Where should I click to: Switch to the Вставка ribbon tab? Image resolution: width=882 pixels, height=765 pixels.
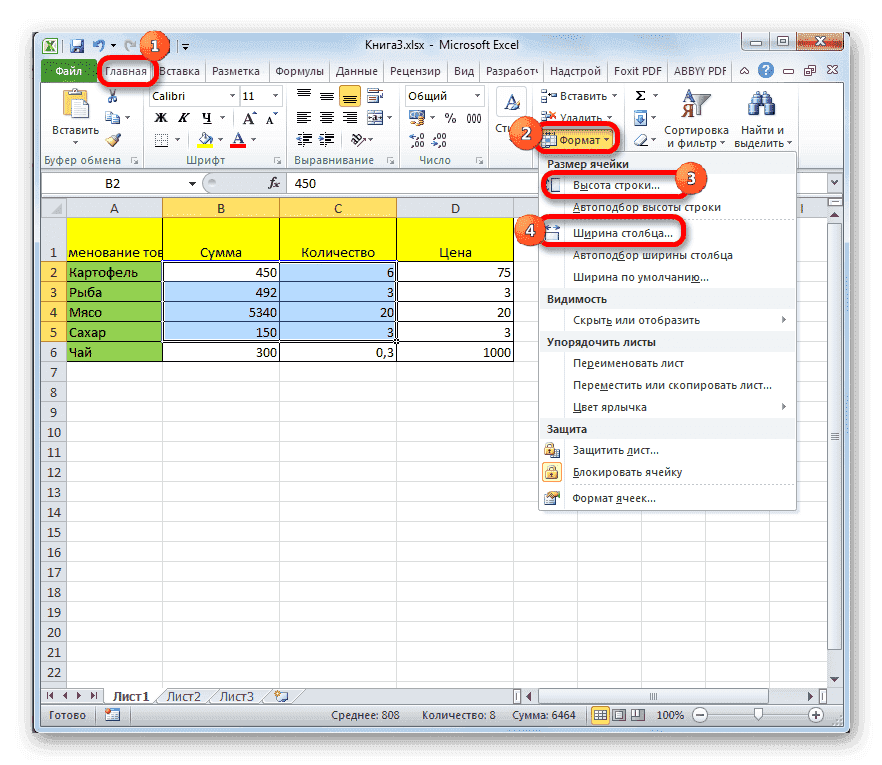pos(177,71)
